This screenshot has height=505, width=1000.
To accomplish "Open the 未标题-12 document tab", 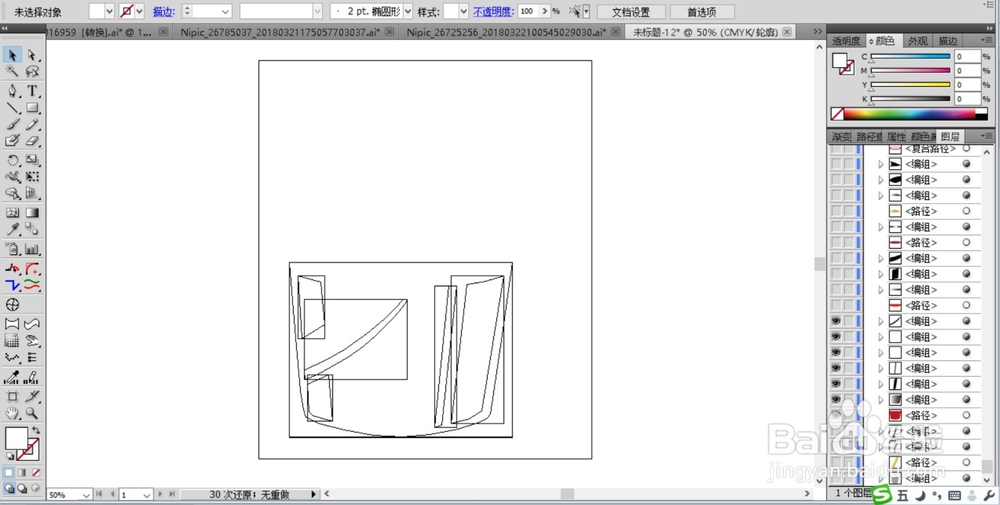I will tap(706, 32).
